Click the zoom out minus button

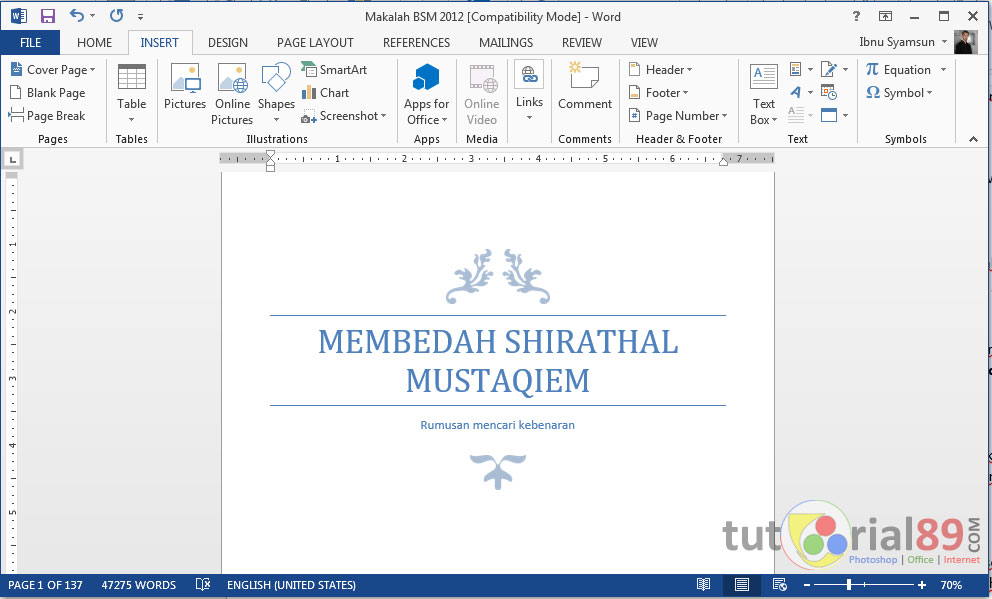click(807, 585)
